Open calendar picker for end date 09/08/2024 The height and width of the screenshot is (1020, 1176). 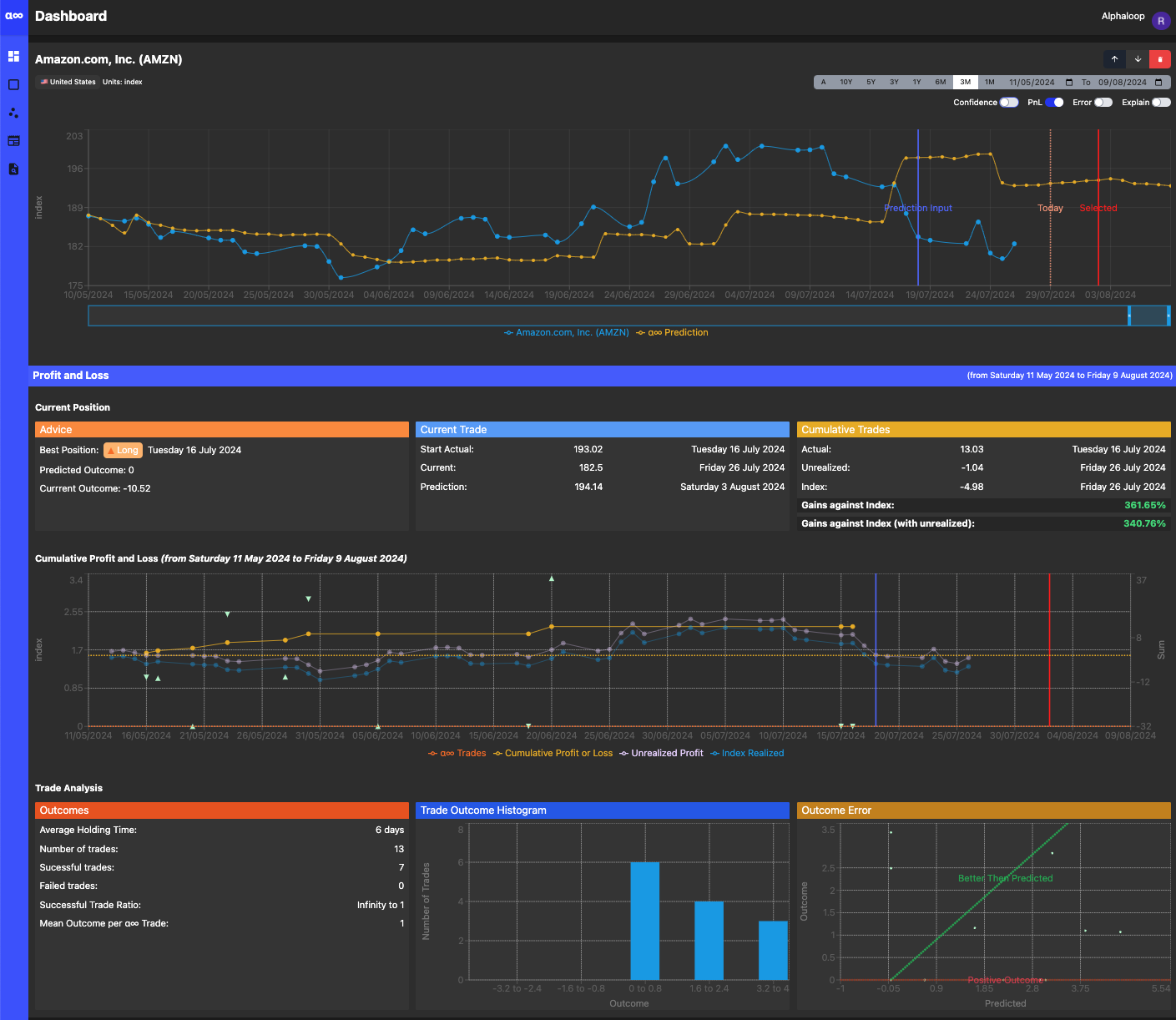[x=1158, y=82]
